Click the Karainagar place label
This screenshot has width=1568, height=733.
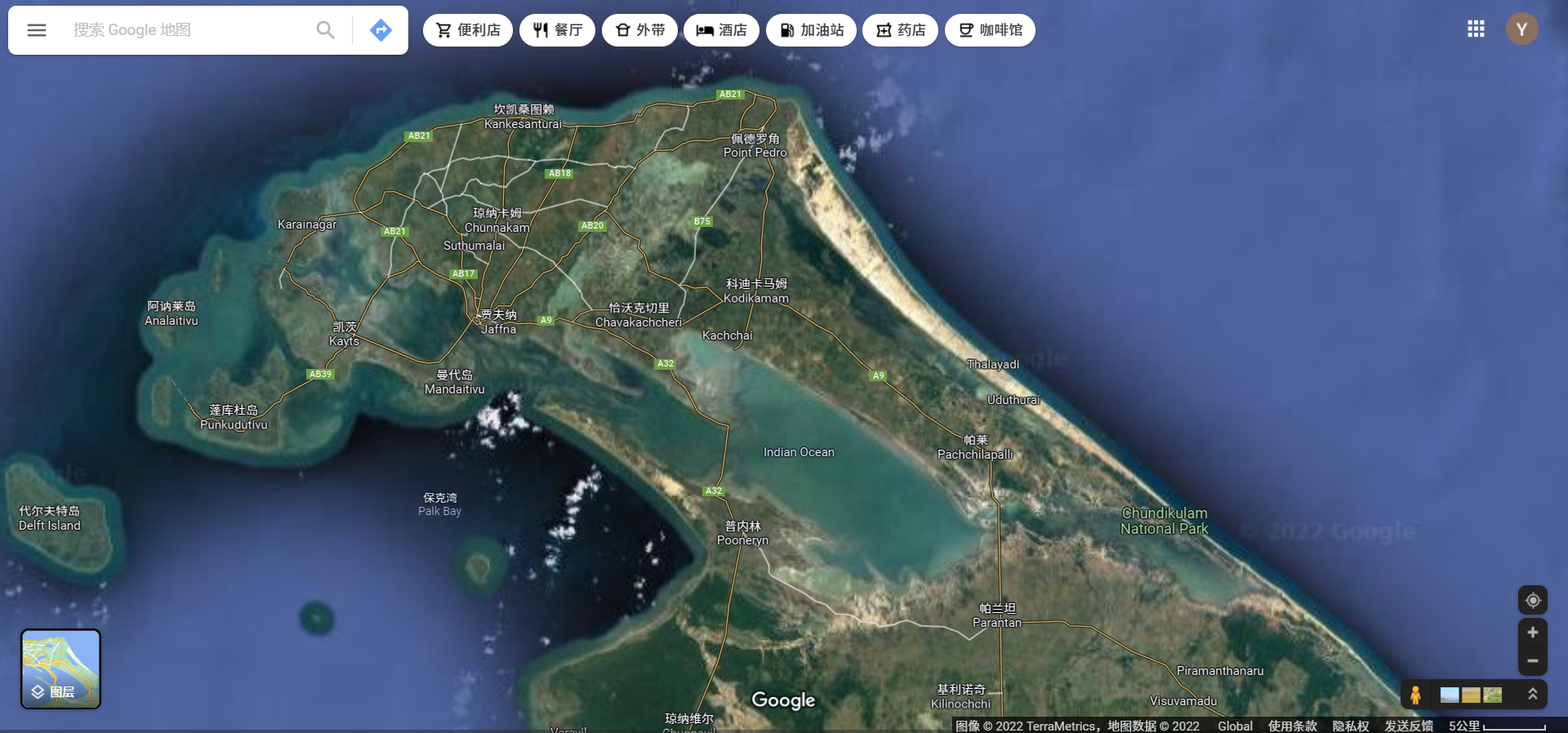click(x=307, y=224)
